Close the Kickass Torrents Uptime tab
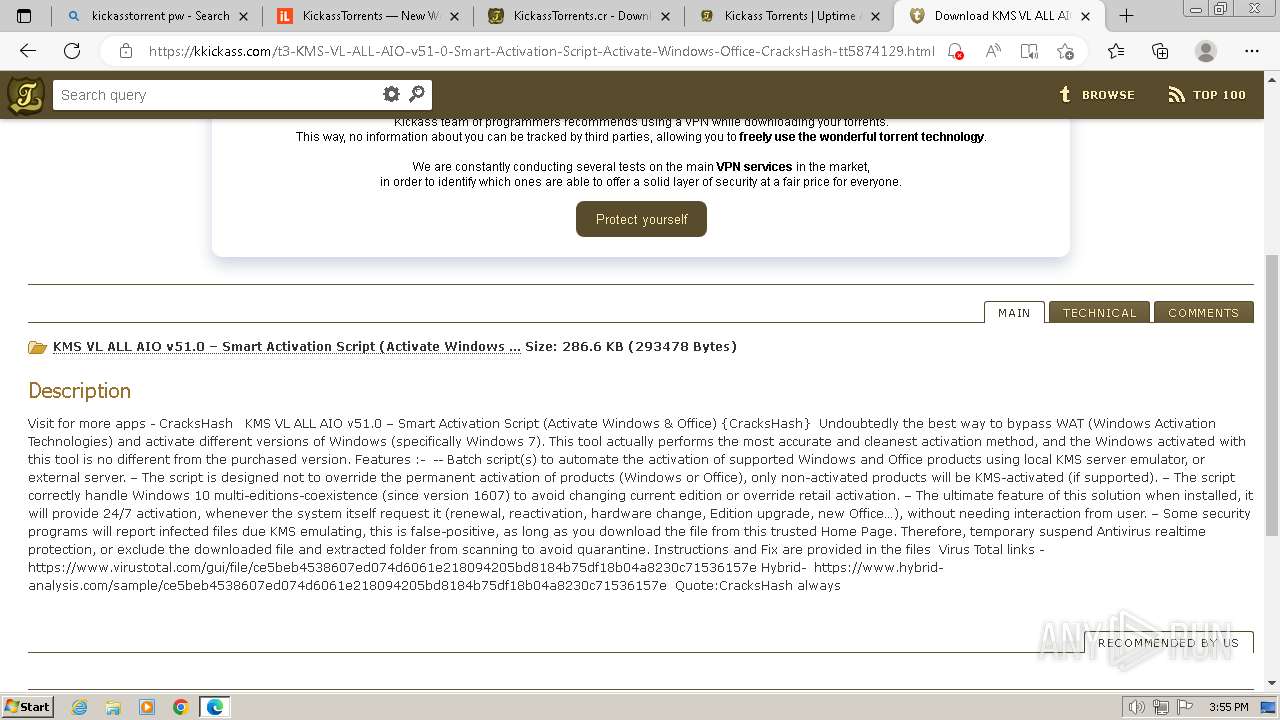This screenshot has width=1280, height=720. pos(875,16)
